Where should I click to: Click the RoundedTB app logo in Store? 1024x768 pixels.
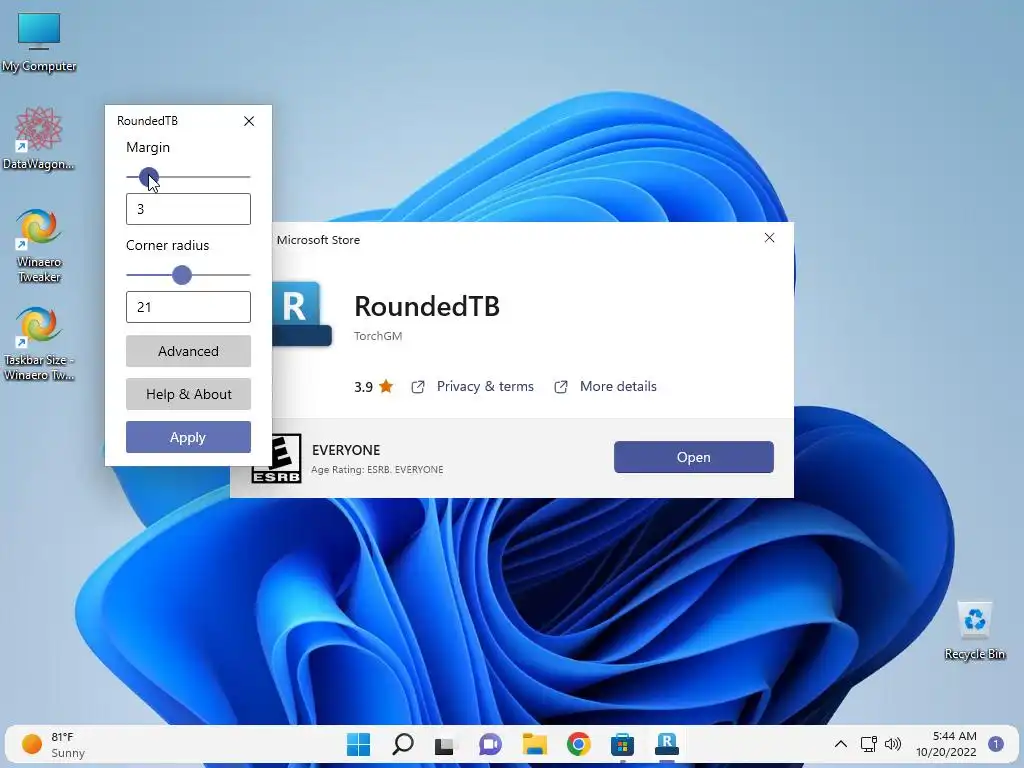pyautogui.click(x=302, y=313)
